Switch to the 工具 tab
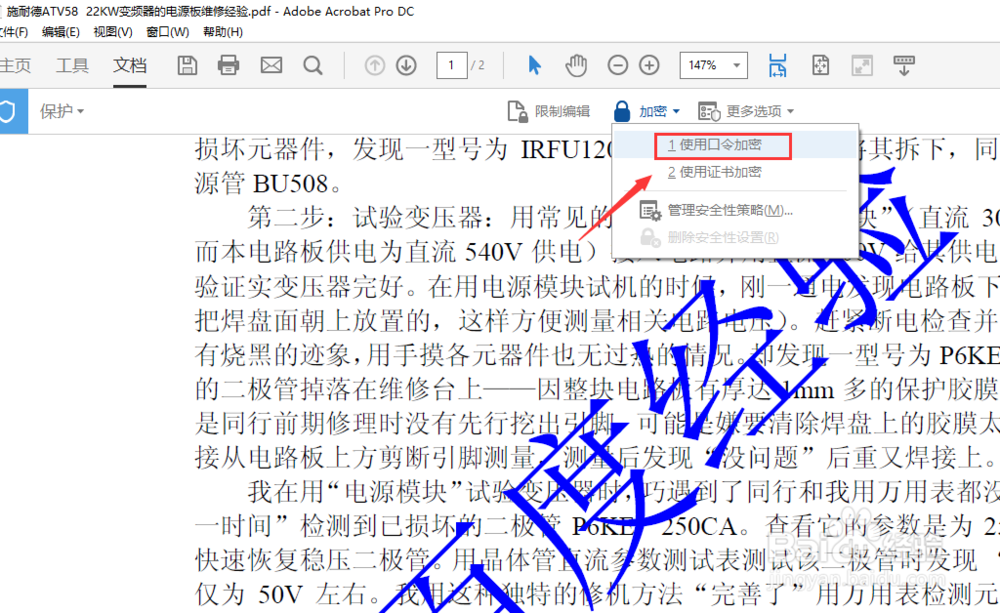 (x=71, y=65)
